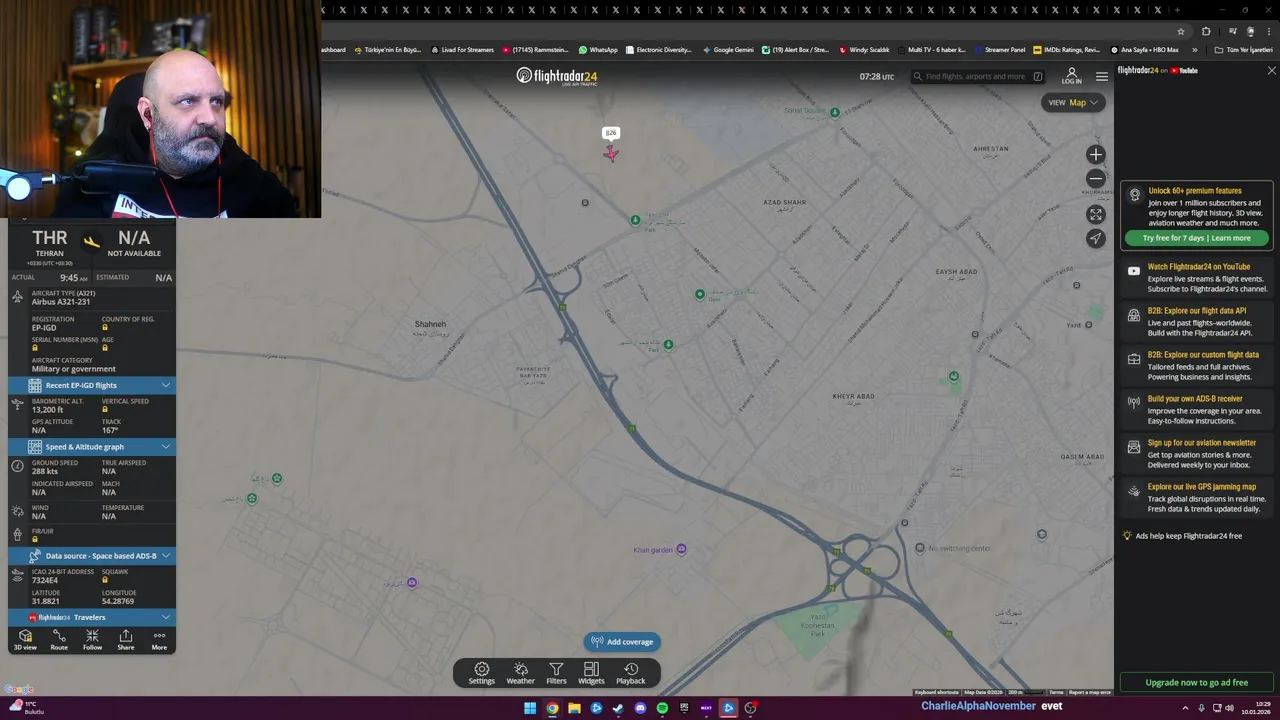Open File Explorer from taskbar
The height and width of the screenshot is (720, 1280).
tap(574, 708)
